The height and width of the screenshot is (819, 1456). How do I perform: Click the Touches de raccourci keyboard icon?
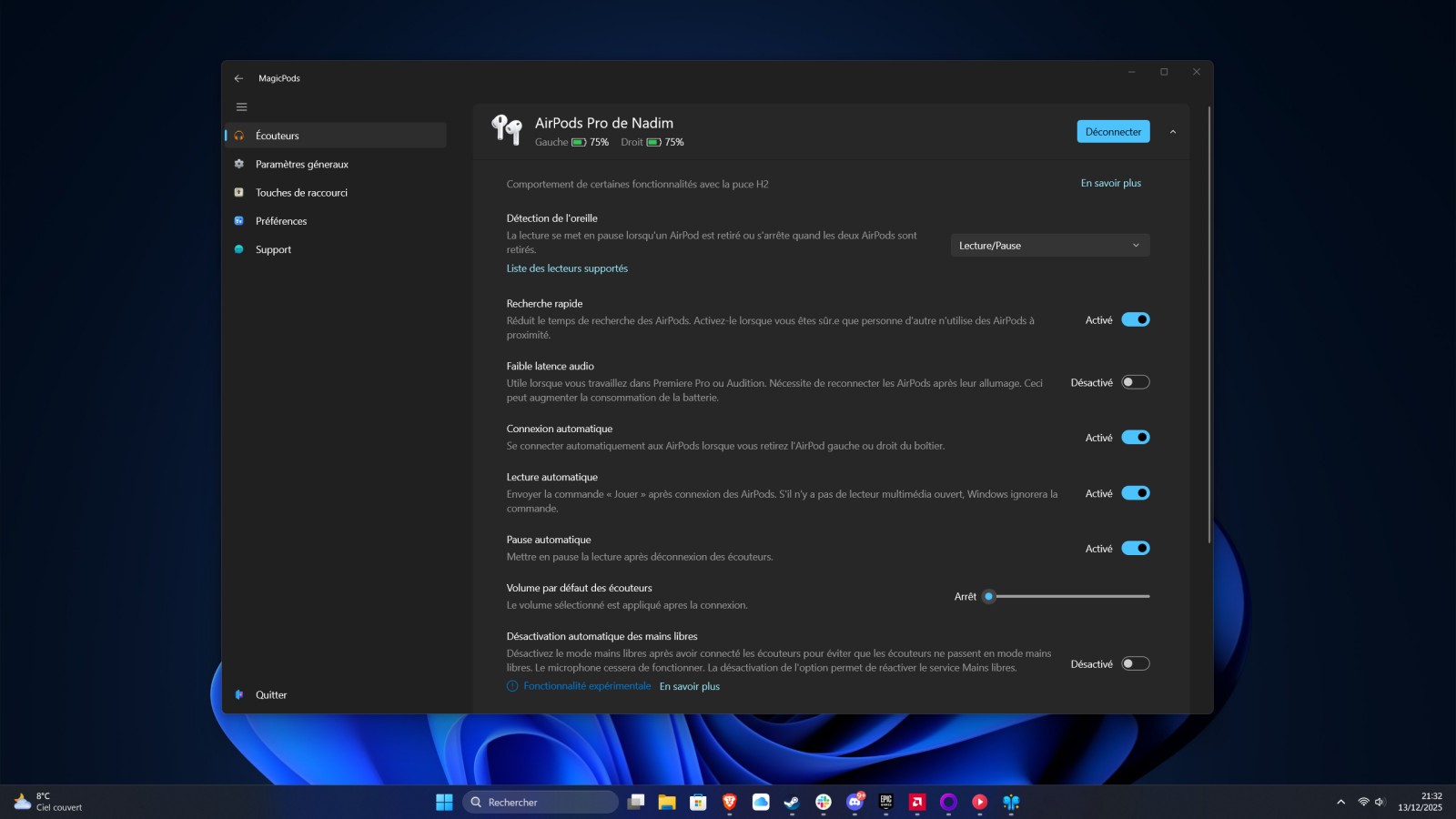[x=238, y=192]
